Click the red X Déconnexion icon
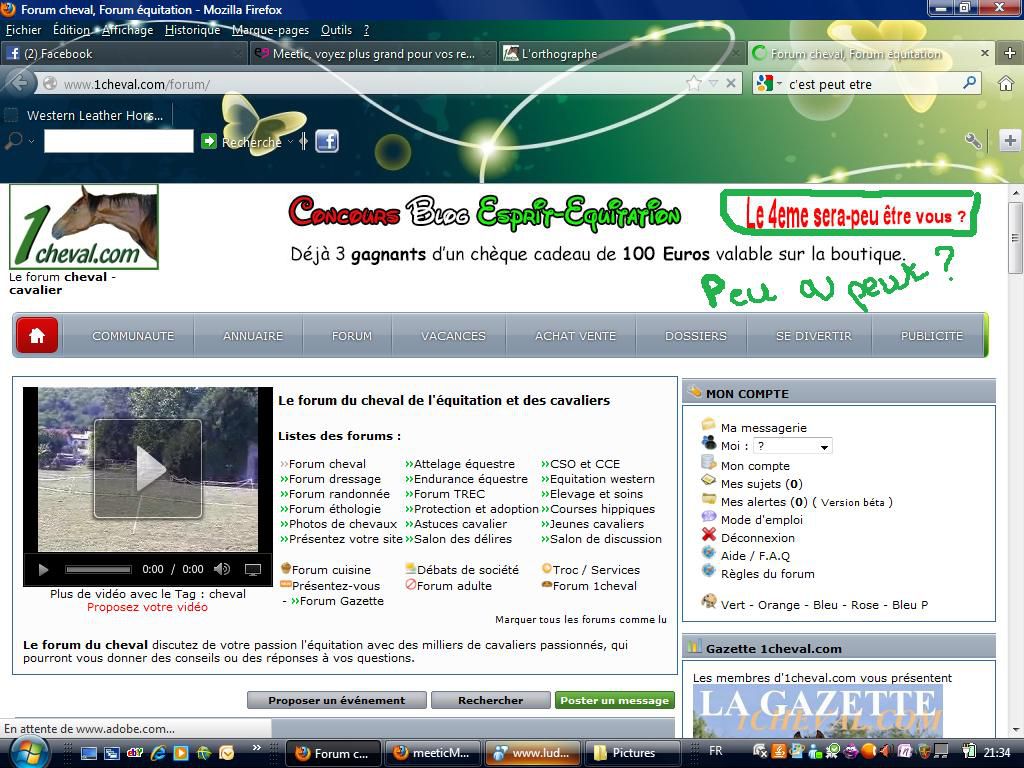Image resolution: width=1024 pixels, height=768 pixels. [x=709, y=535]
